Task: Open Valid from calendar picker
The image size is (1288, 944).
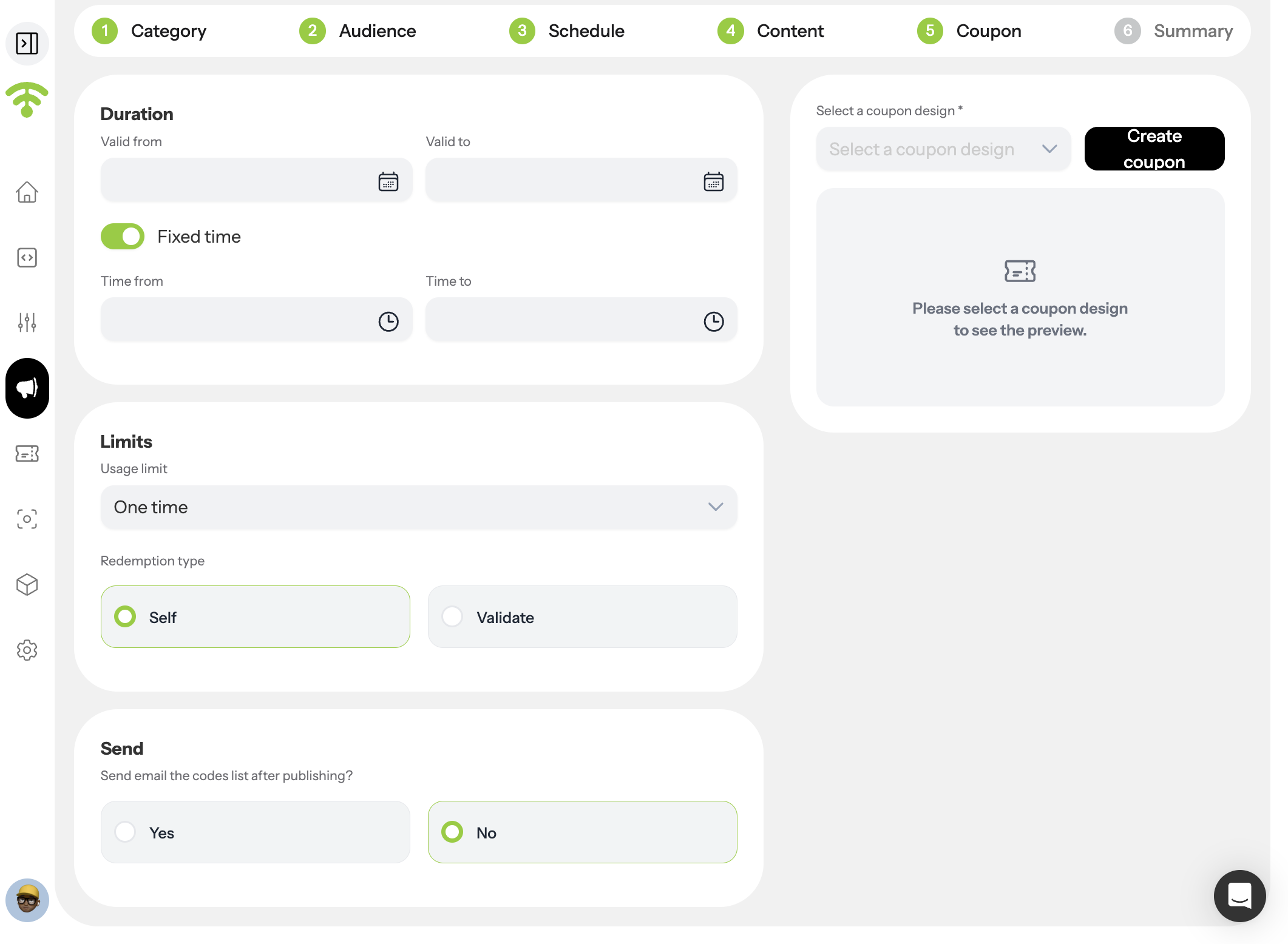Action: pyautogui.click(x=388, y=181)
